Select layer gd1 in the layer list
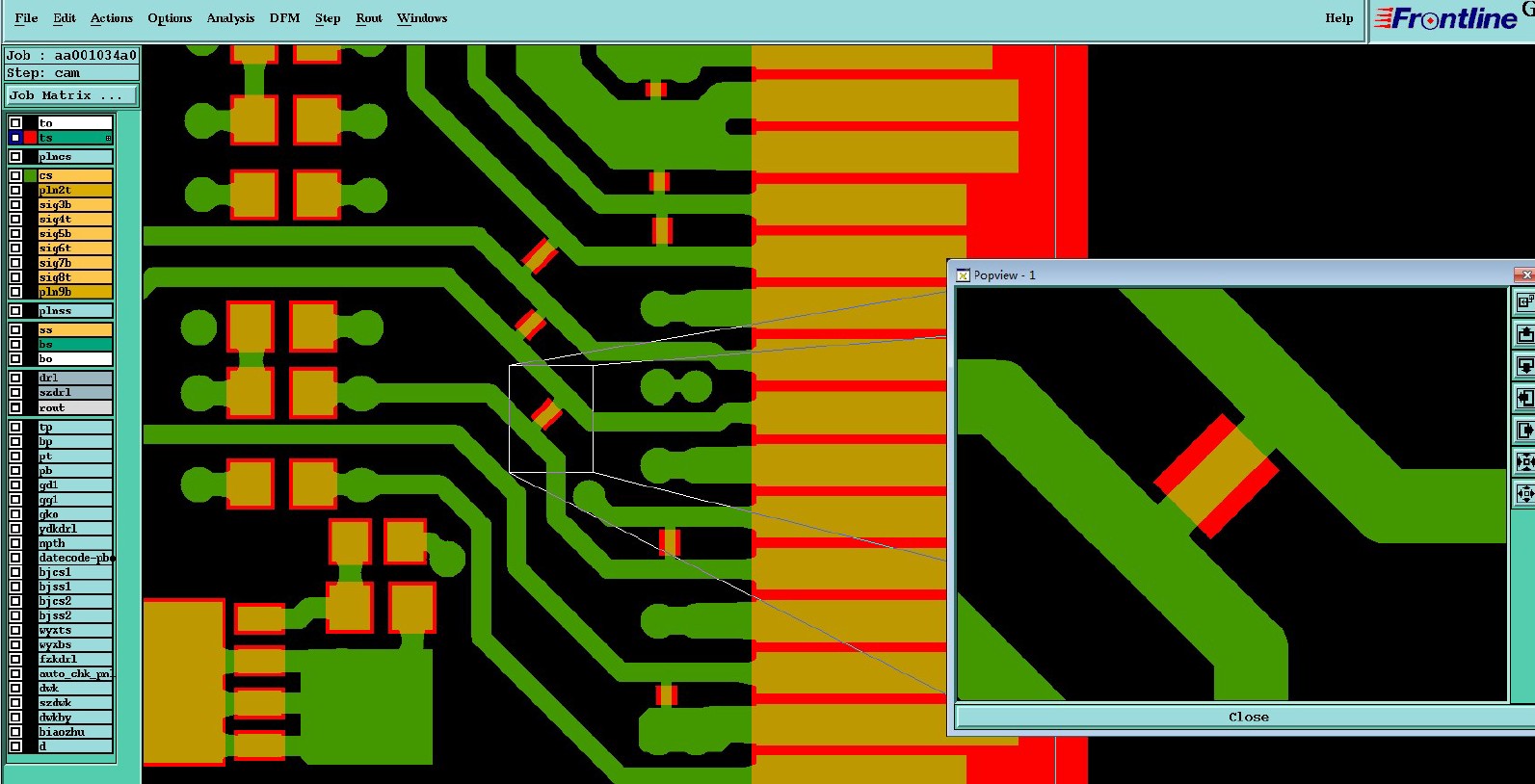This screenshot has height=784, width=1535. click(75, 484)
